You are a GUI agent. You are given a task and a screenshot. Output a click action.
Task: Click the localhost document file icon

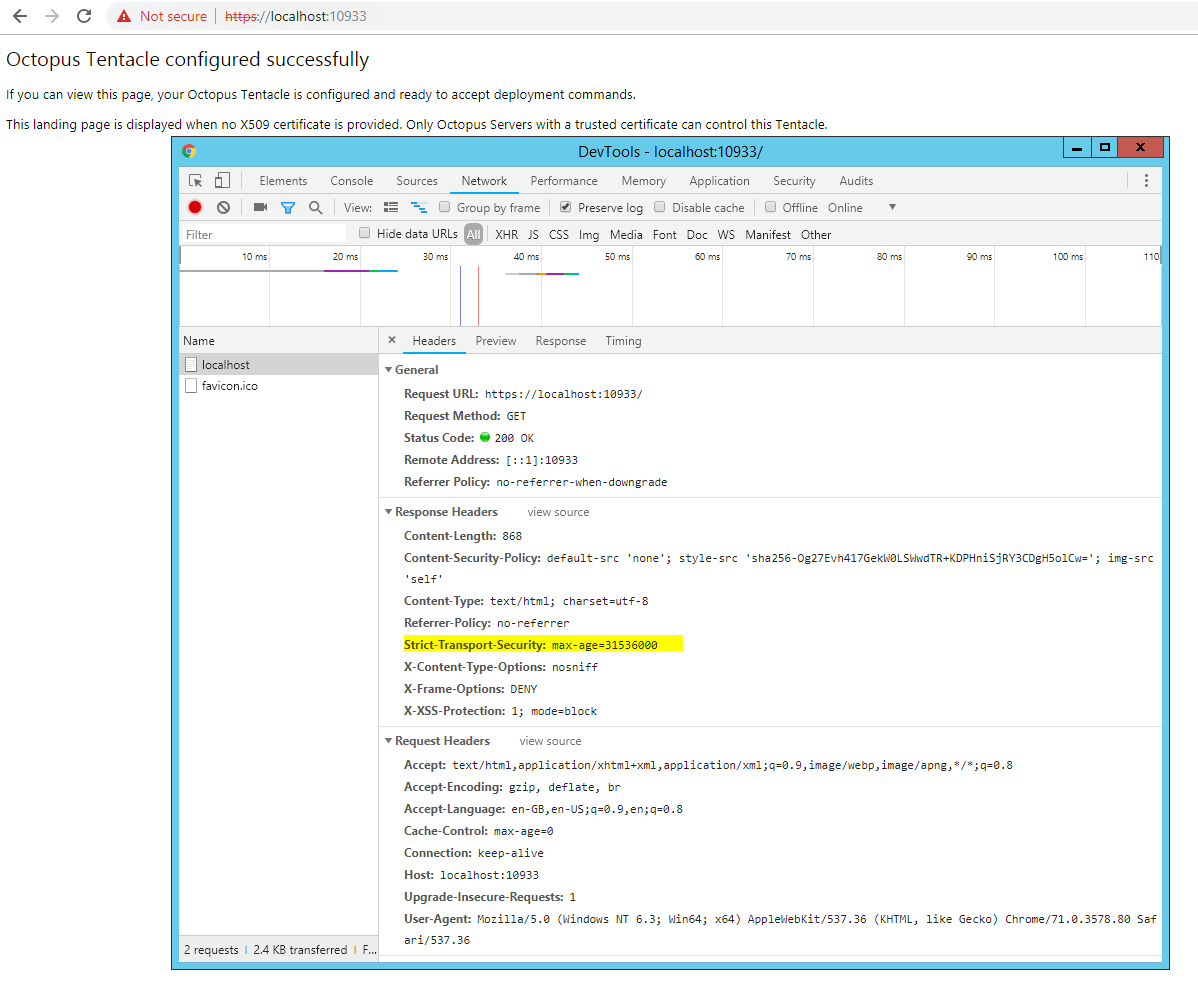(191, 365)
